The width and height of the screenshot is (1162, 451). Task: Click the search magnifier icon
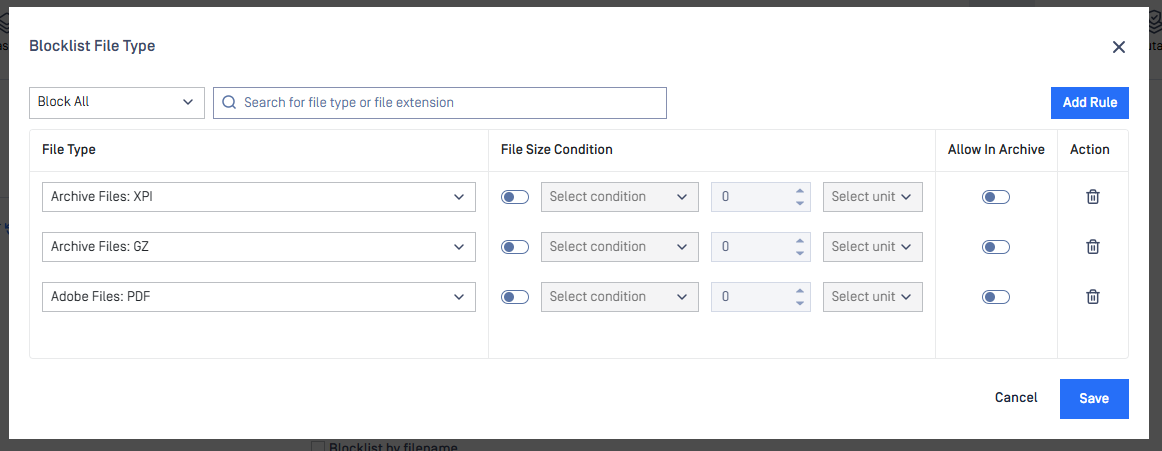(x=229, y=103)
